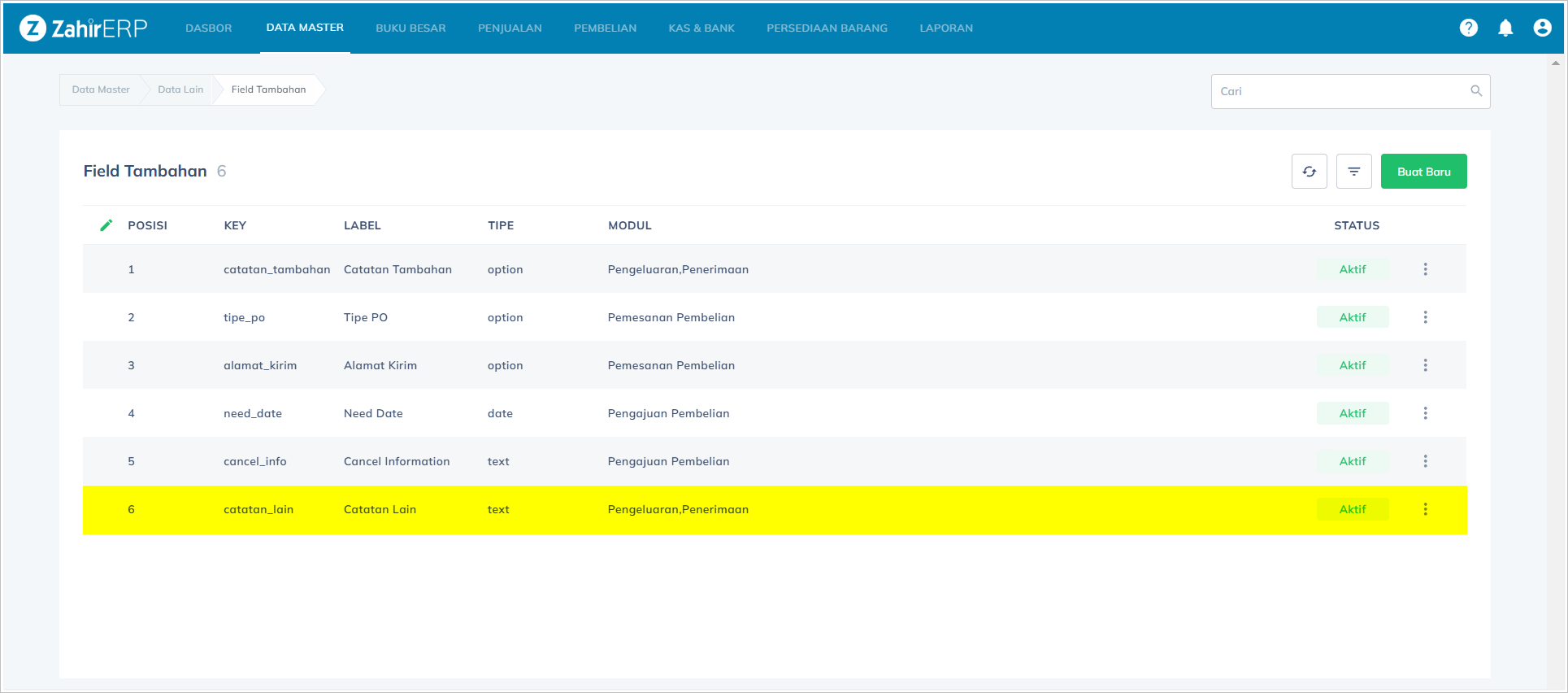The image size is (1568, 693).
Task: Click the refresh list icon
Action: [1309, 172]
